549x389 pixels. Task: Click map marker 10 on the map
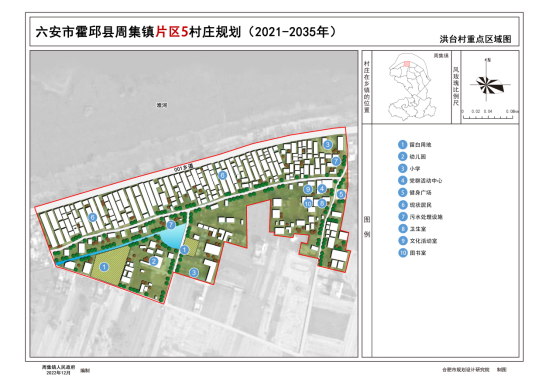pyautogui.click(x=308, y=203)
